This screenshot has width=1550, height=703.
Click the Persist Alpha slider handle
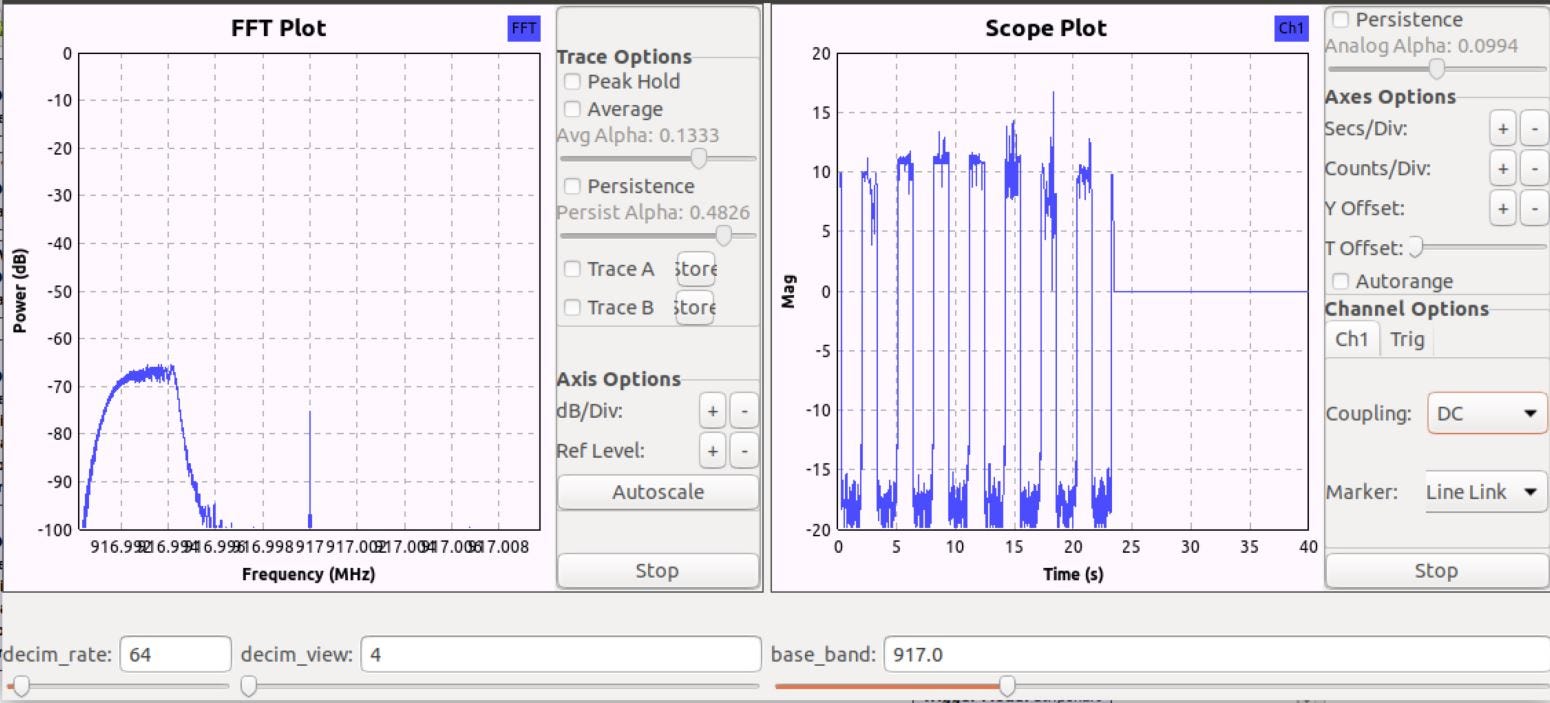(x=723, y=235)
